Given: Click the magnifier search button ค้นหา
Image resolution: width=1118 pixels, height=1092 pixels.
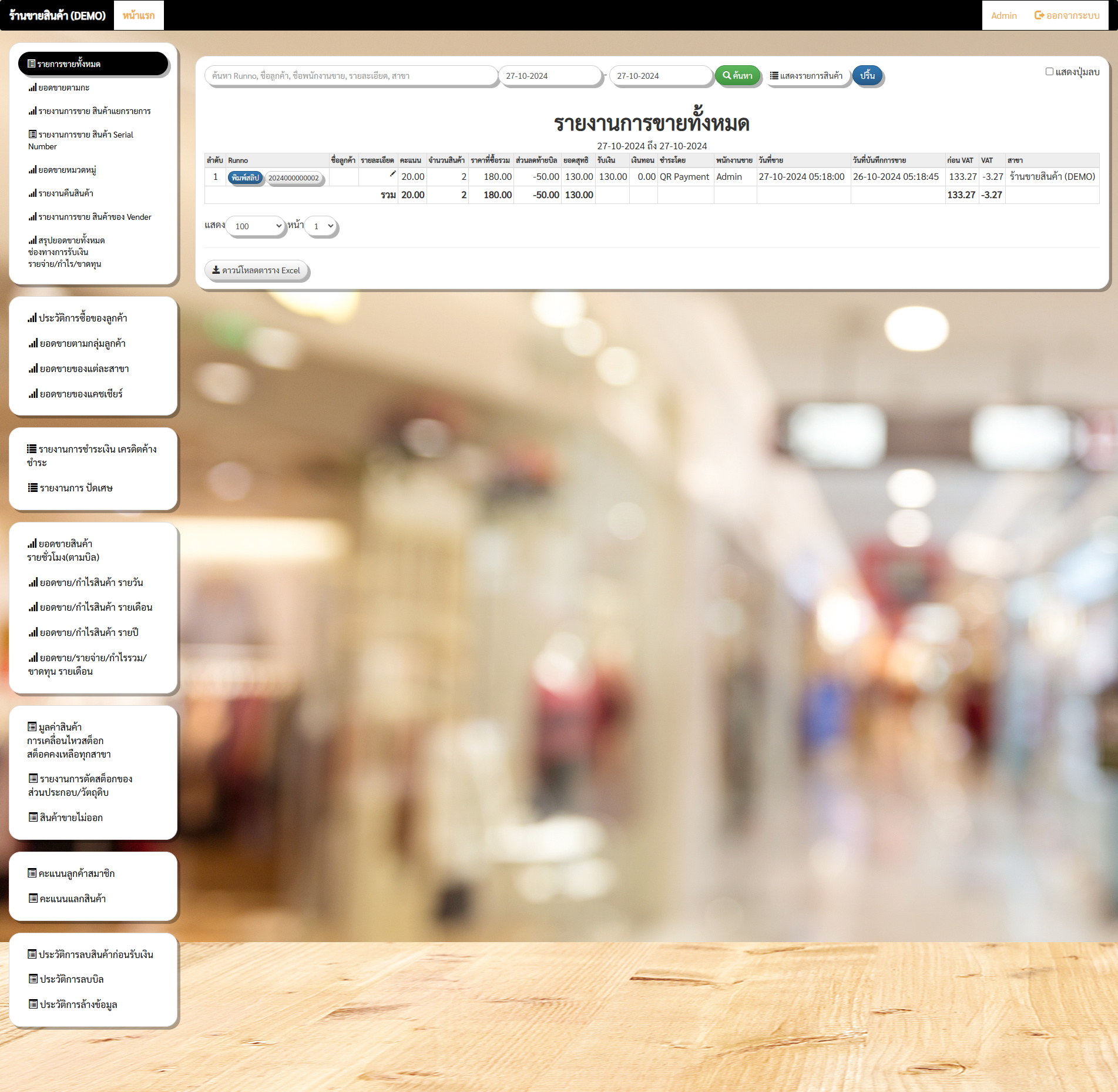Looking at the screenshot, I should pyautogui.click(x=737, y=76).
